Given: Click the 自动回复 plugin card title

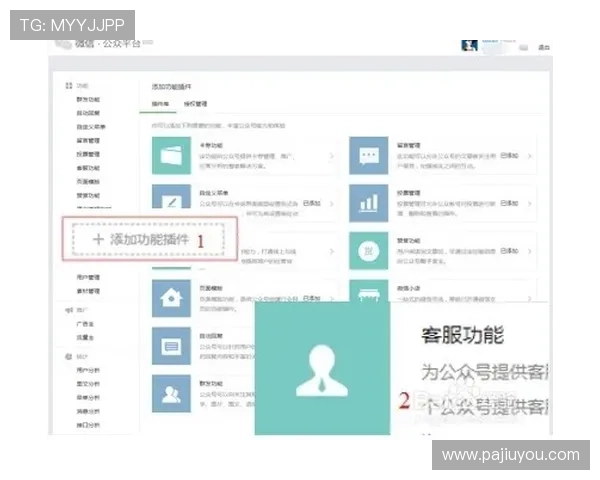Looking at the screenshot, I should click(211, 336).
